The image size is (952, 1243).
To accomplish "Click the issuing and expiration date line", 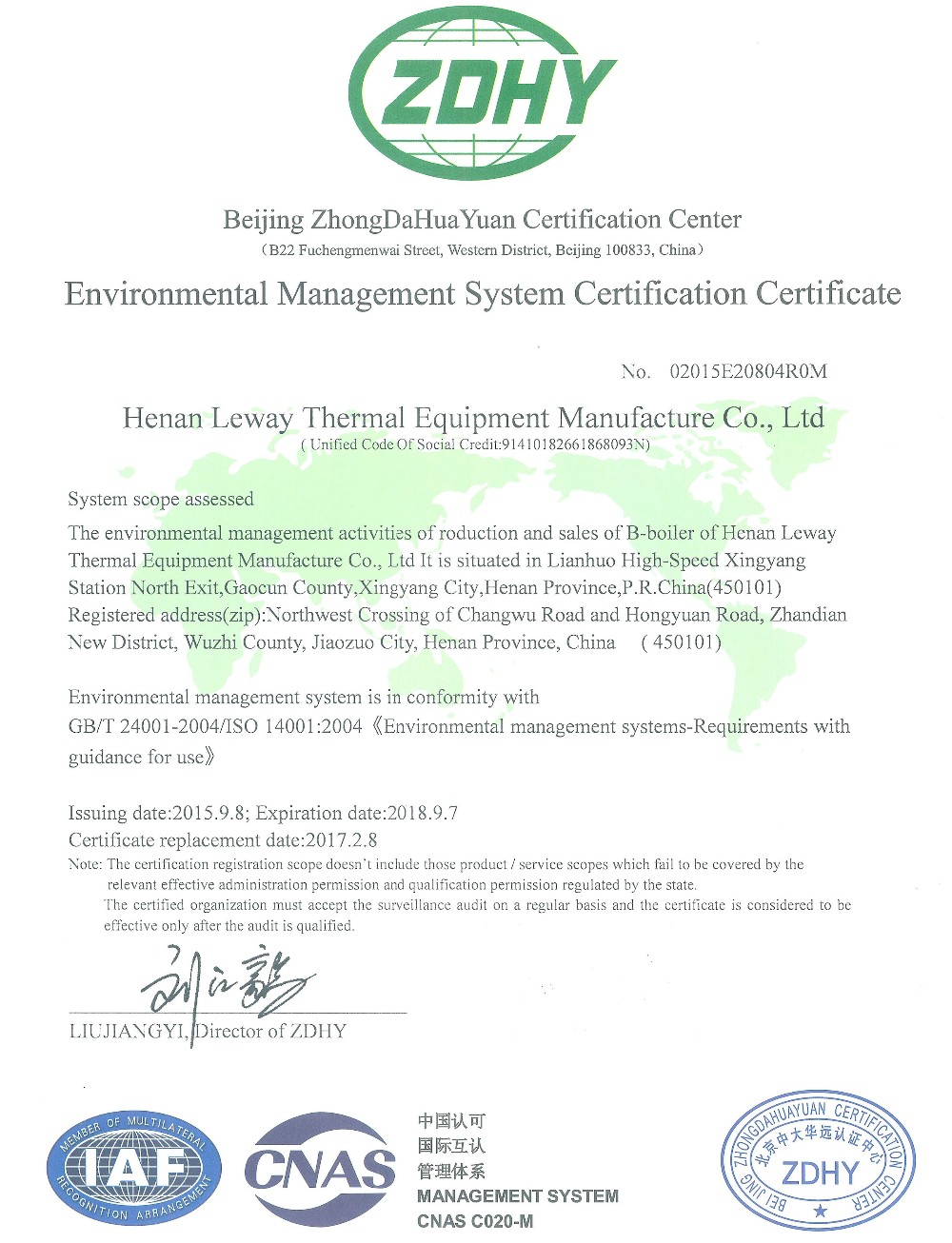I will pos(263,813).
